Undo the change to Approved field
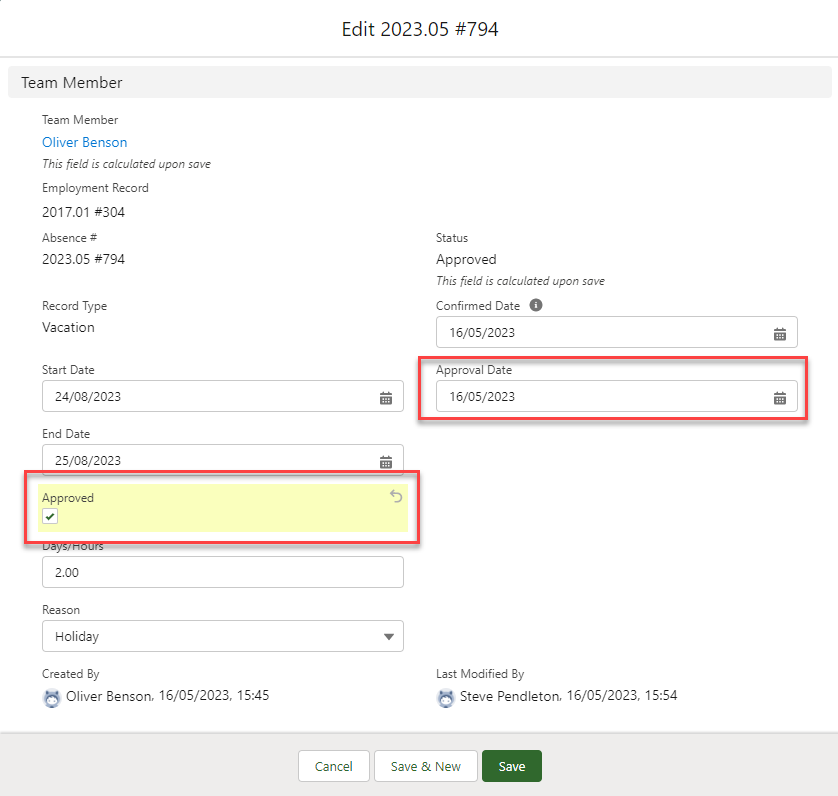 396,497
